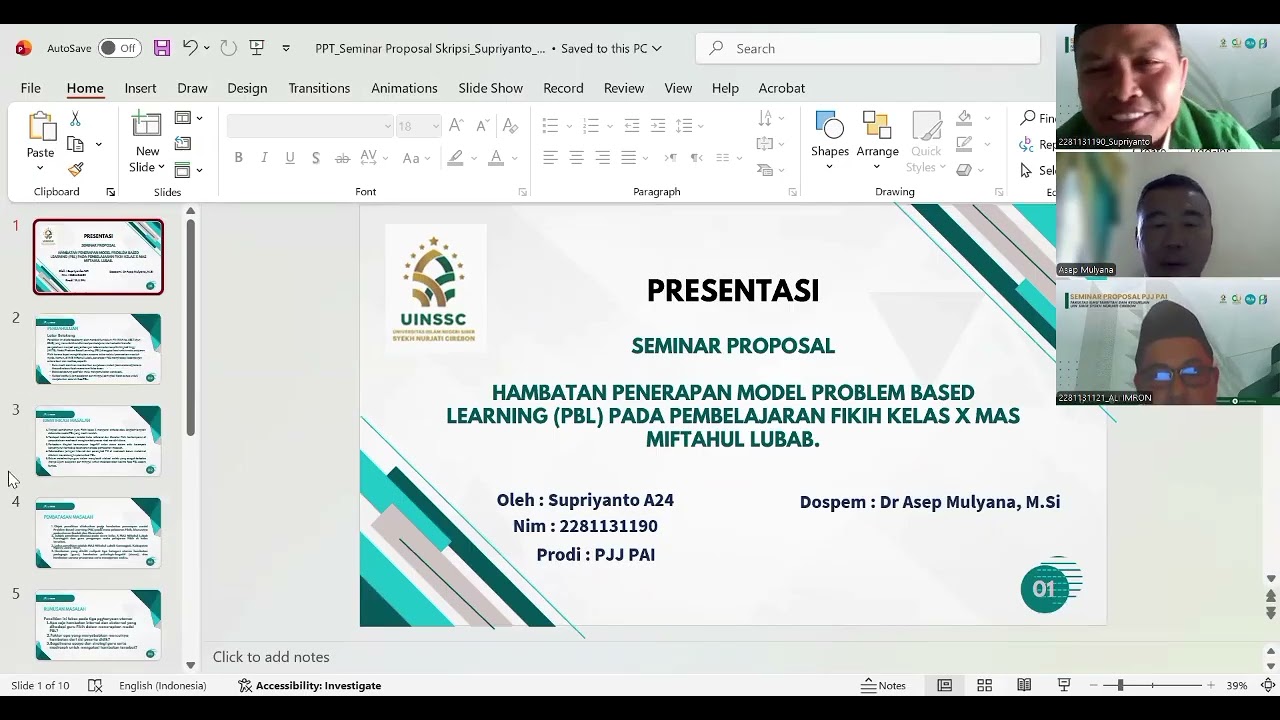The width and height of the screenshot is (1280, 720).
Task: Start presentation from beginning icon
Action: click(x=257, y=48)
